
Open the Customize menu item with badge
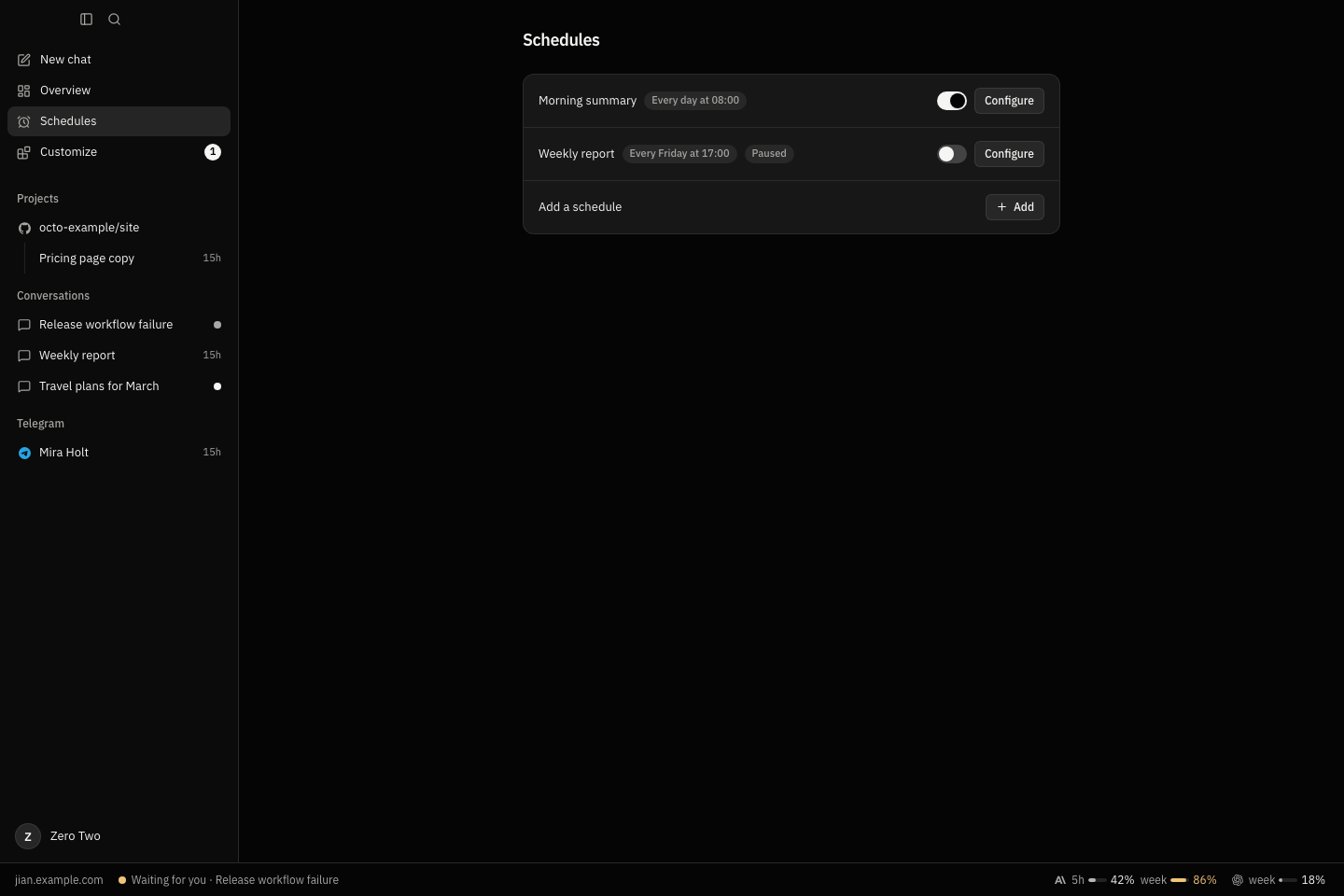(x=119, y=152)
